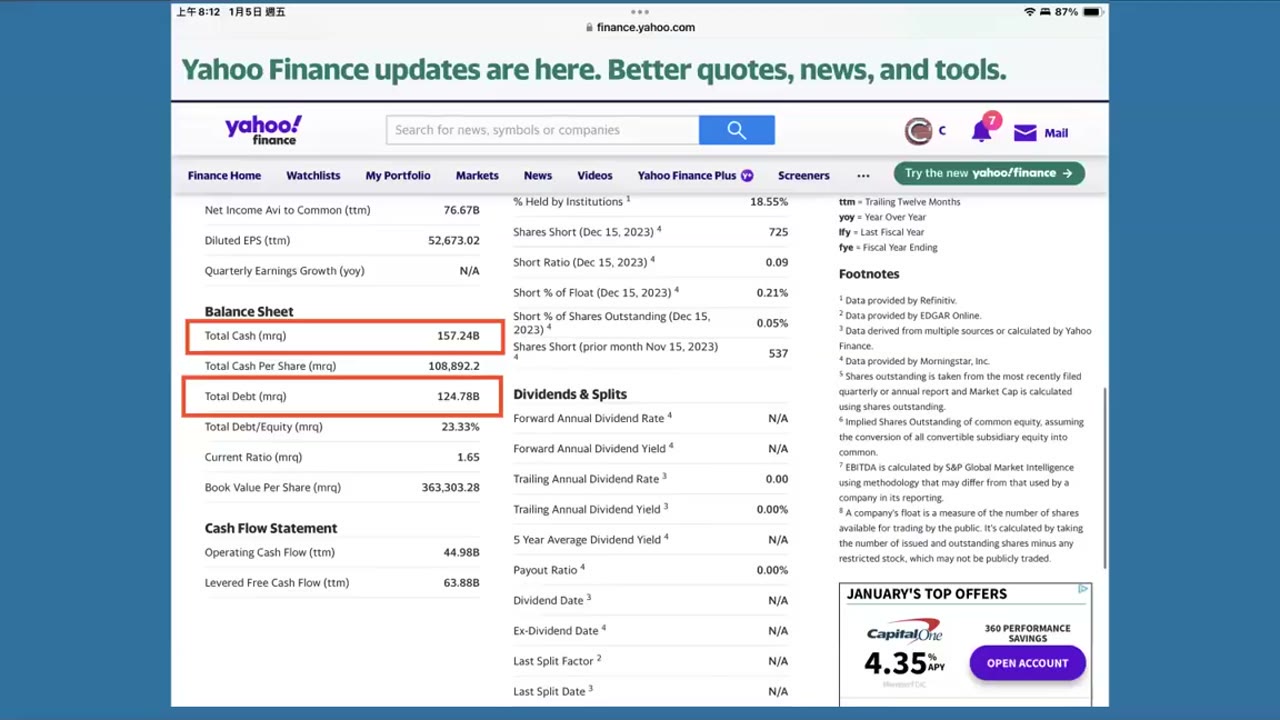
Task: Tap the three dots above address bar
Action: point(640,12)
